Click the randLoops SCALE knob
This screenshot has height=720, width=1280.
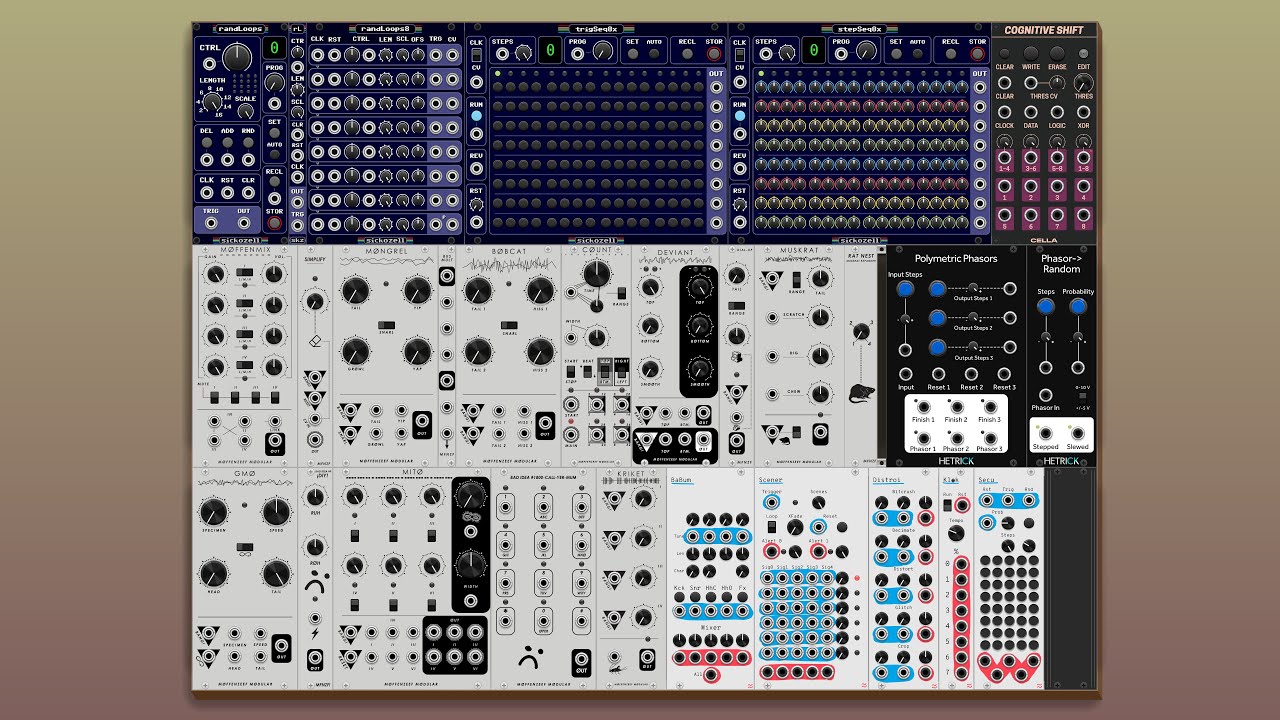246,112
